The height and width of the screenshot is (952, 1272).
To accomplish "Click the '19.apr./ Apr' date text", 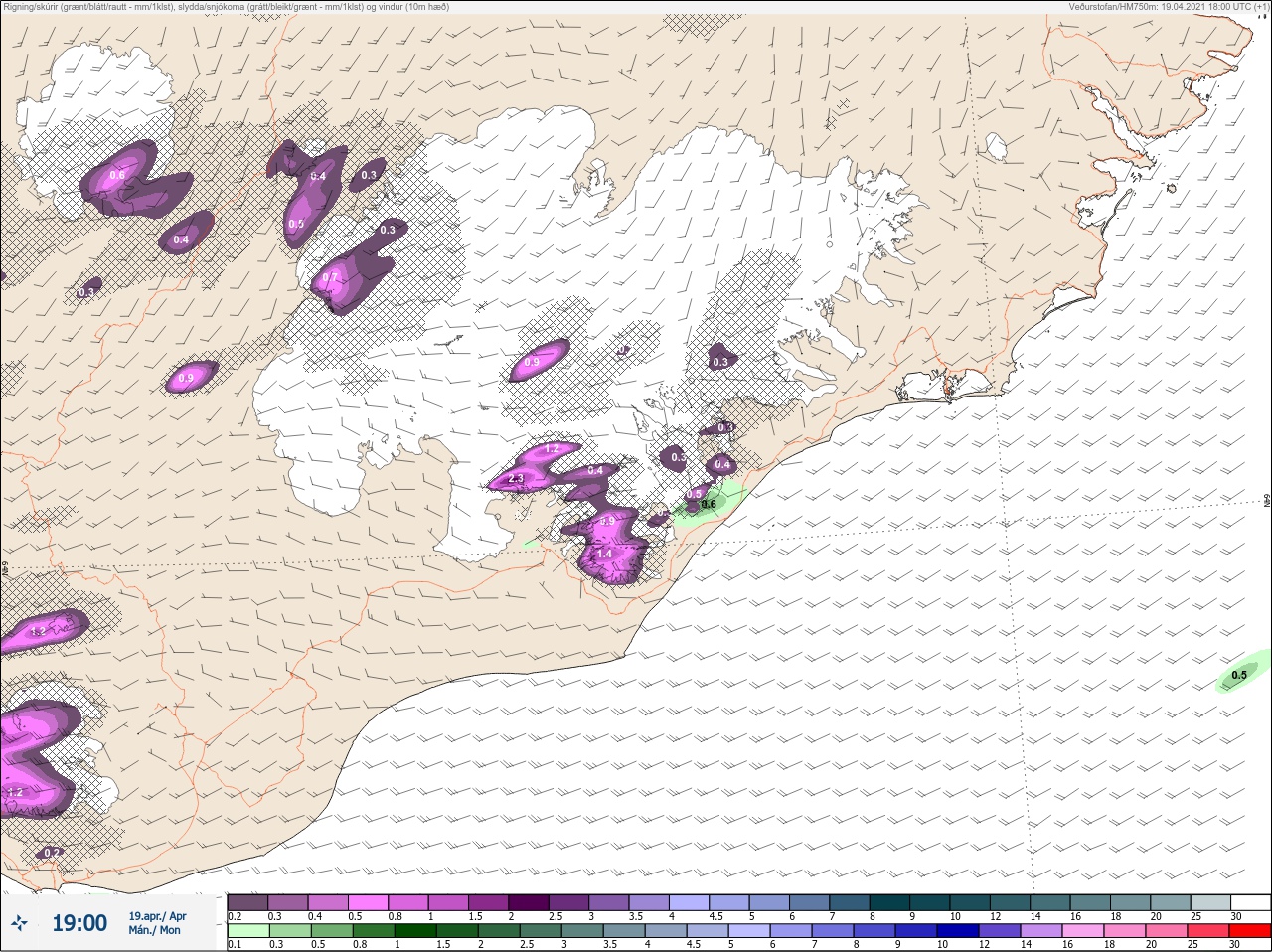I will (x=157, y=916).
